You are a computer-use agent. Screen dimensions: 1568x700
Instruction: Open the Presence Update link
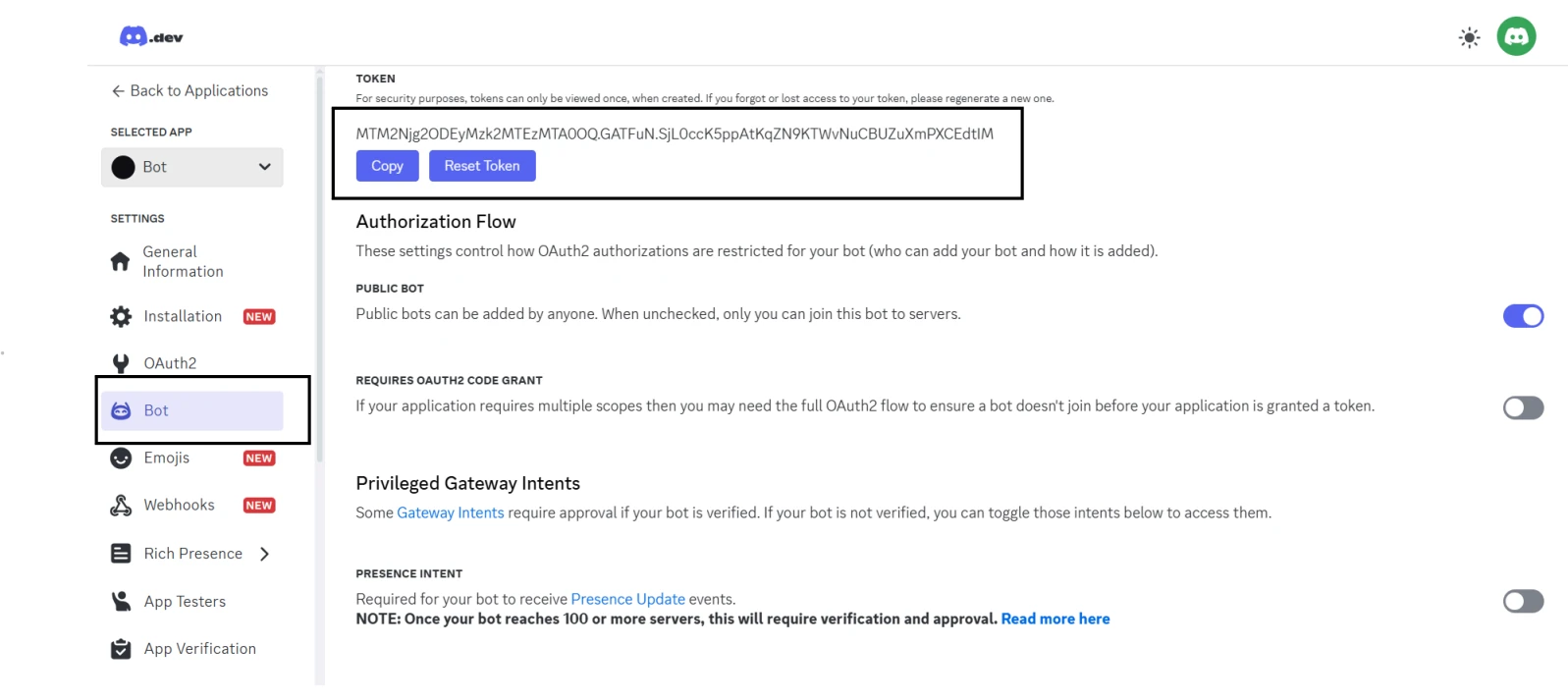tap(627, 599)
